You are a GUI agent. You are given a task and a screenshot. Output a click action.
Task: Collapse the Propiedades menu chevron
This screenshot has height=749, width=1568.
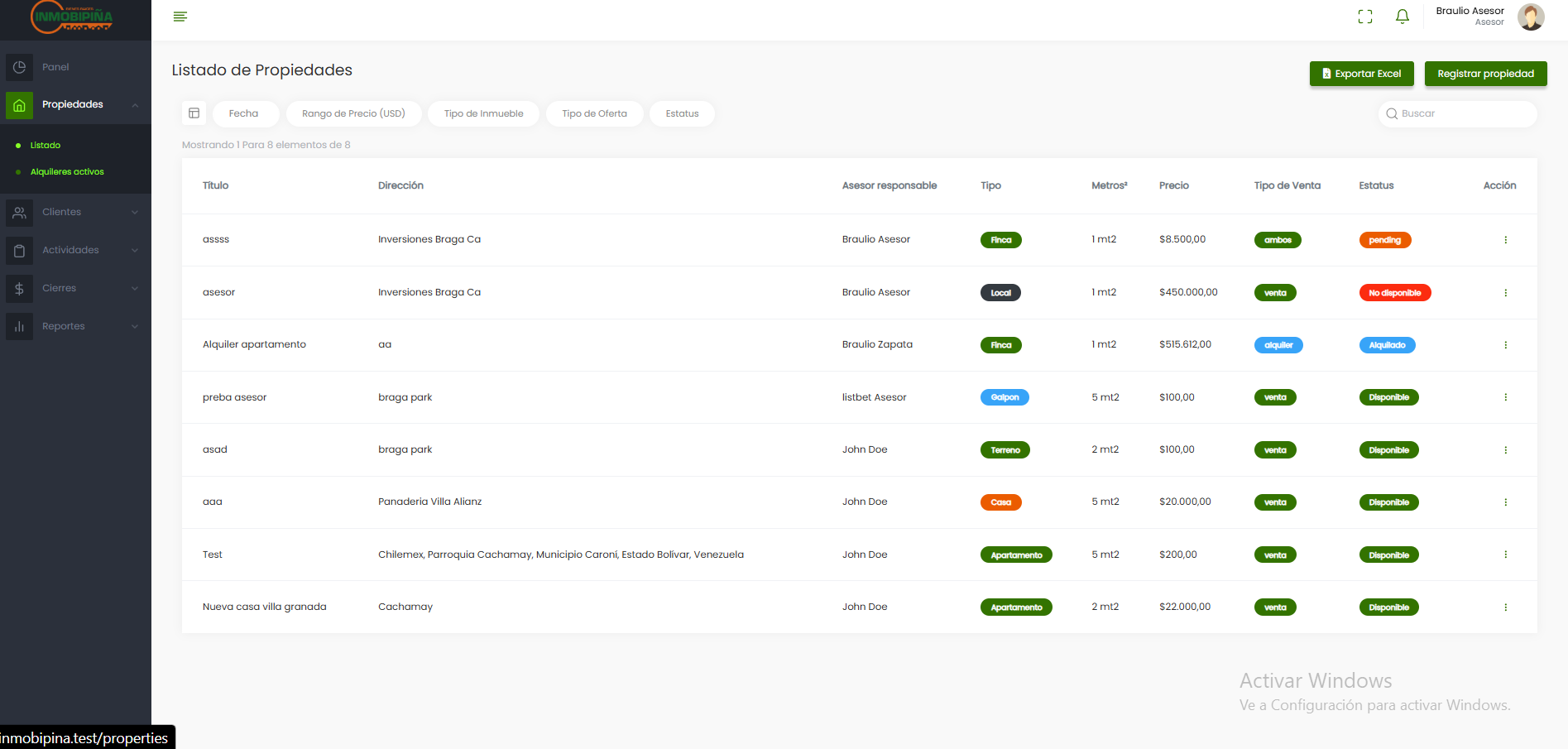(135, 105)
